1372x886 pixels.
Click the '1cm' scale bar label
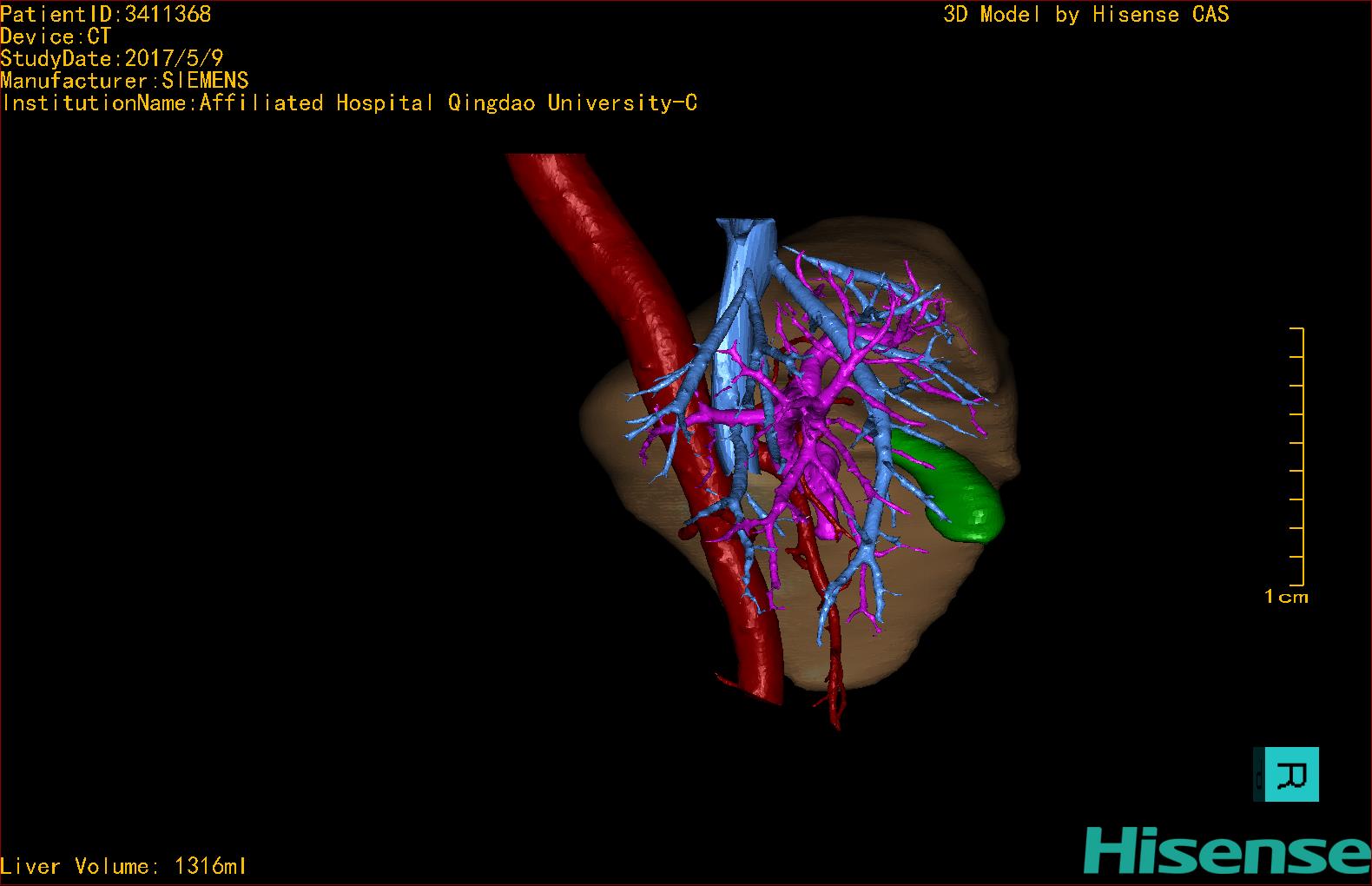tap(1286, 596)
